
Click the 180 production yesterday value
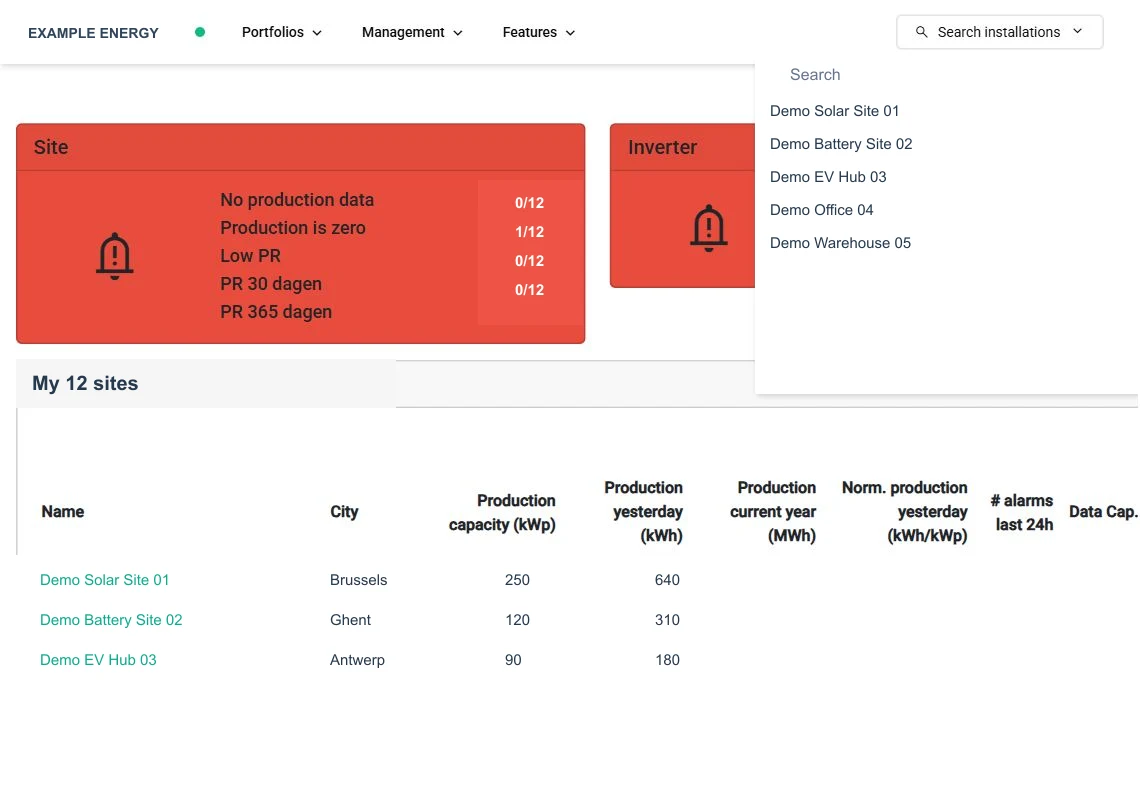667,660
